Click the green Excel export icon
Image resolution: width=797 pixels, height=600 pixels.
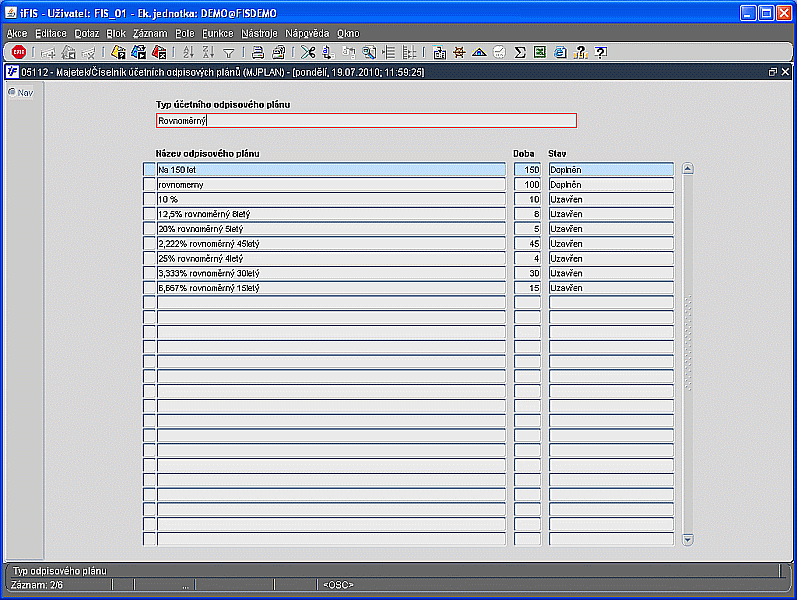[540, 52]
